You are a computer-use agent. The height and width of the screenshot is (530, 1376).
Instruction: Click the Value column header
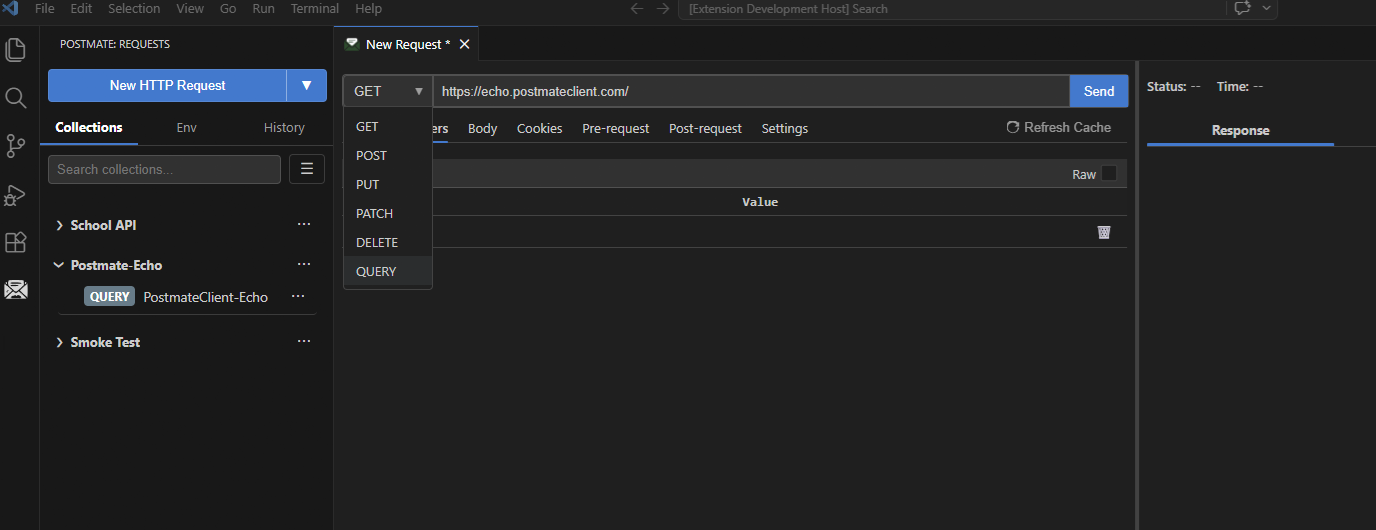(x=760, y=202)
